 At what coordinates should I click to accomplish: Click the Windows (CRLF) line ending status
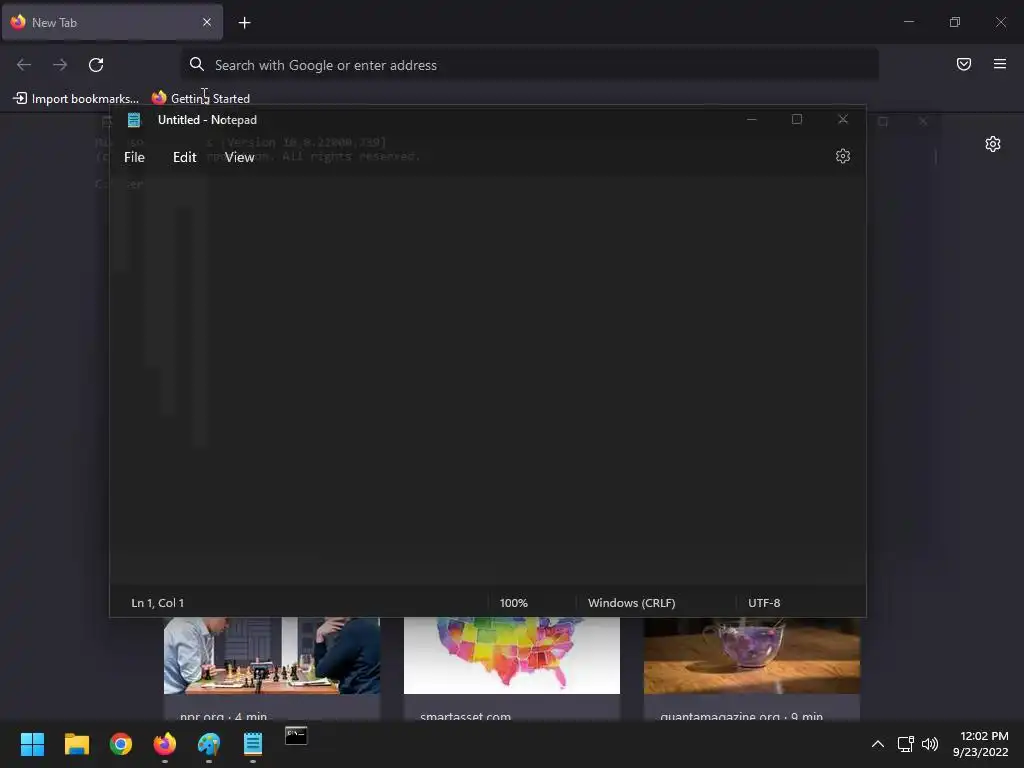[631, 603]
